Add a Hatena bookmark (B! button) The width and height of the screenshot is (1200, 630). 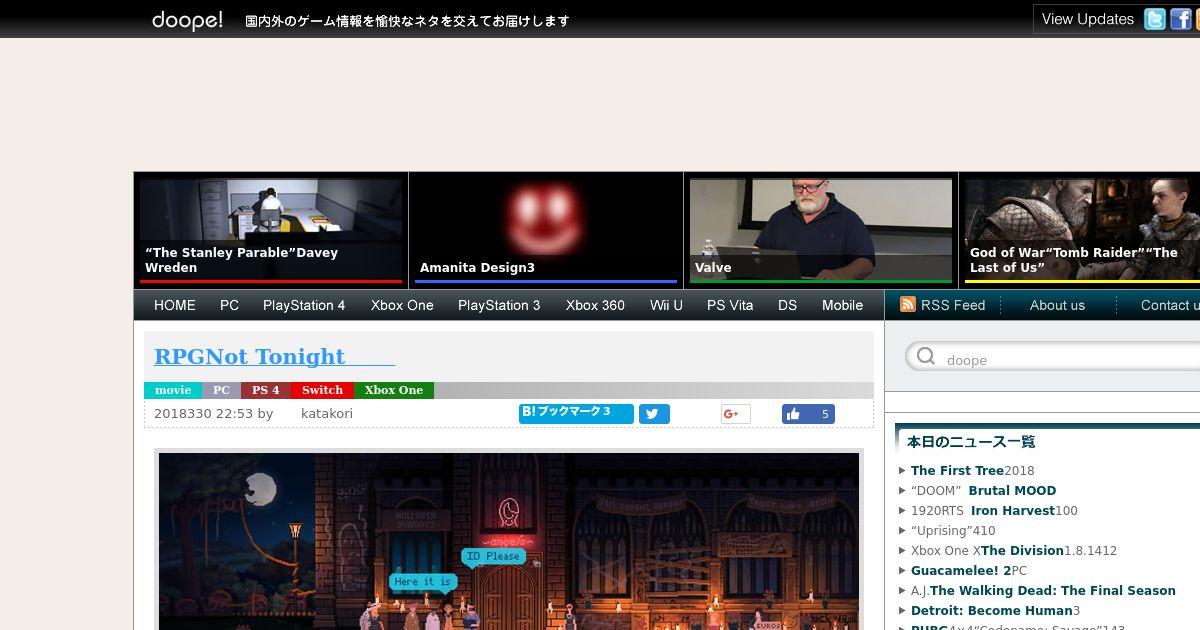tap(576, 413)
